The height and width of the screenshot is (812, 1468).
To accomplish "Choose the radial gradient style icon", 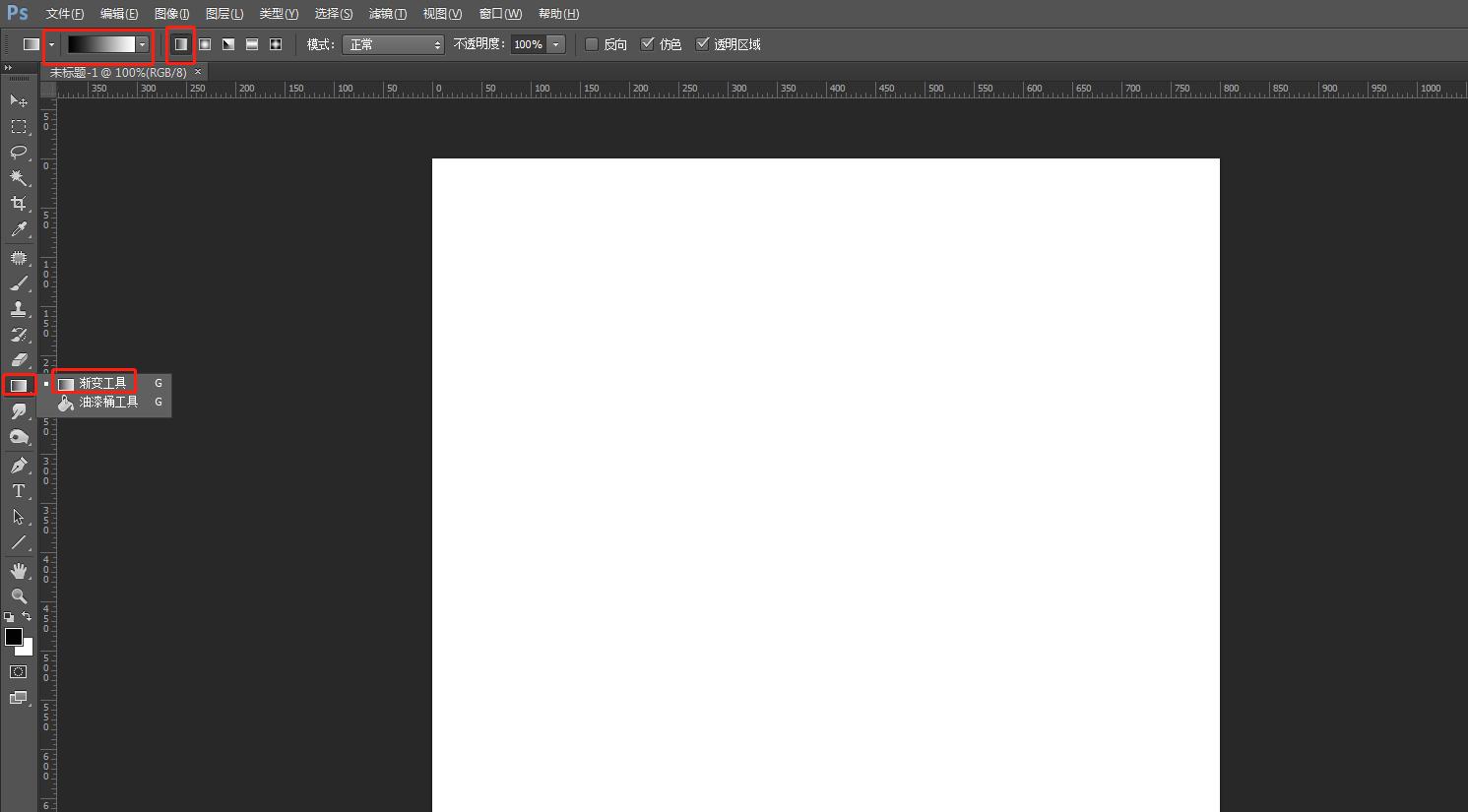I will coord(205,44).
